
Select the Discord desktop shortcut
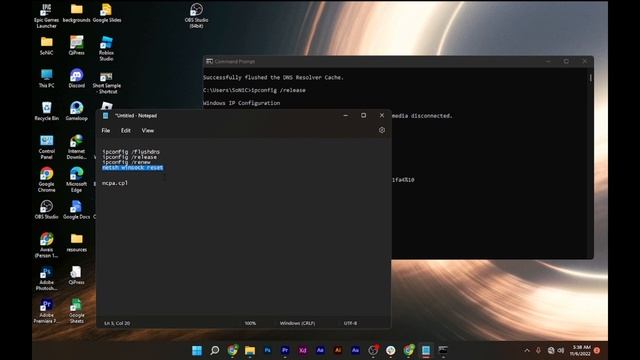pos(76,78)
